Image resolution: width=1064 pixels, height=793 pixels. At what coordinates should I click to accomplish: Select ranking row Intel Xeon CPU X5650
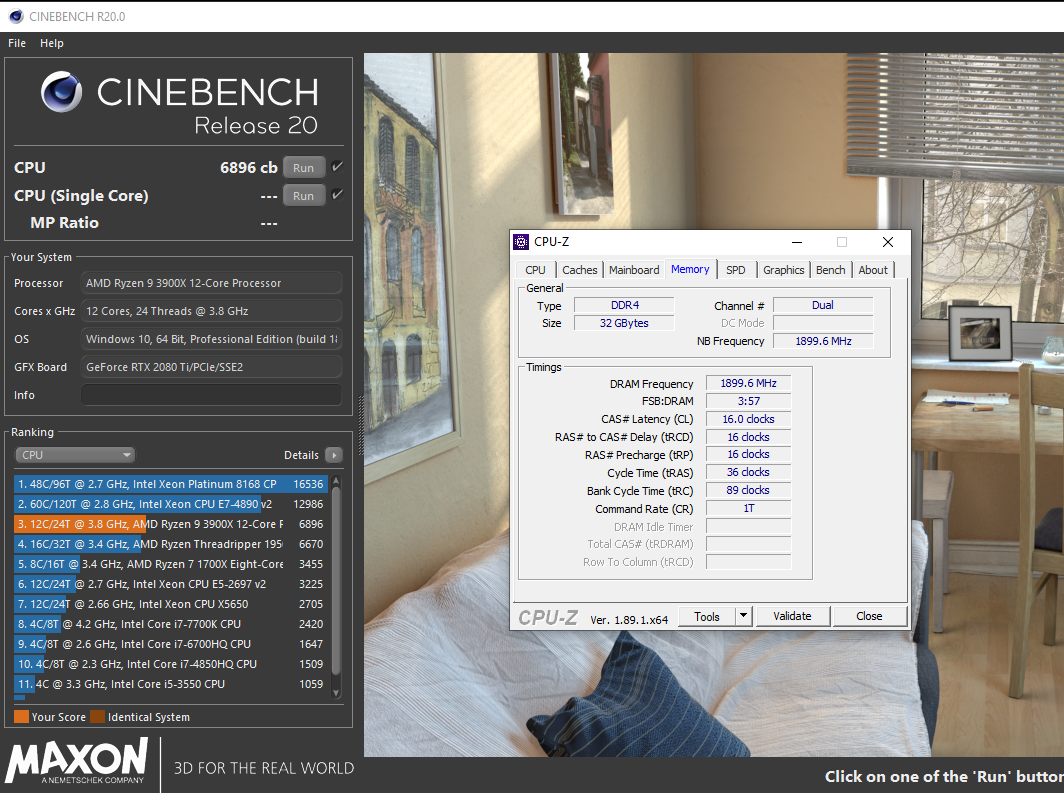[x=170, y=604]
